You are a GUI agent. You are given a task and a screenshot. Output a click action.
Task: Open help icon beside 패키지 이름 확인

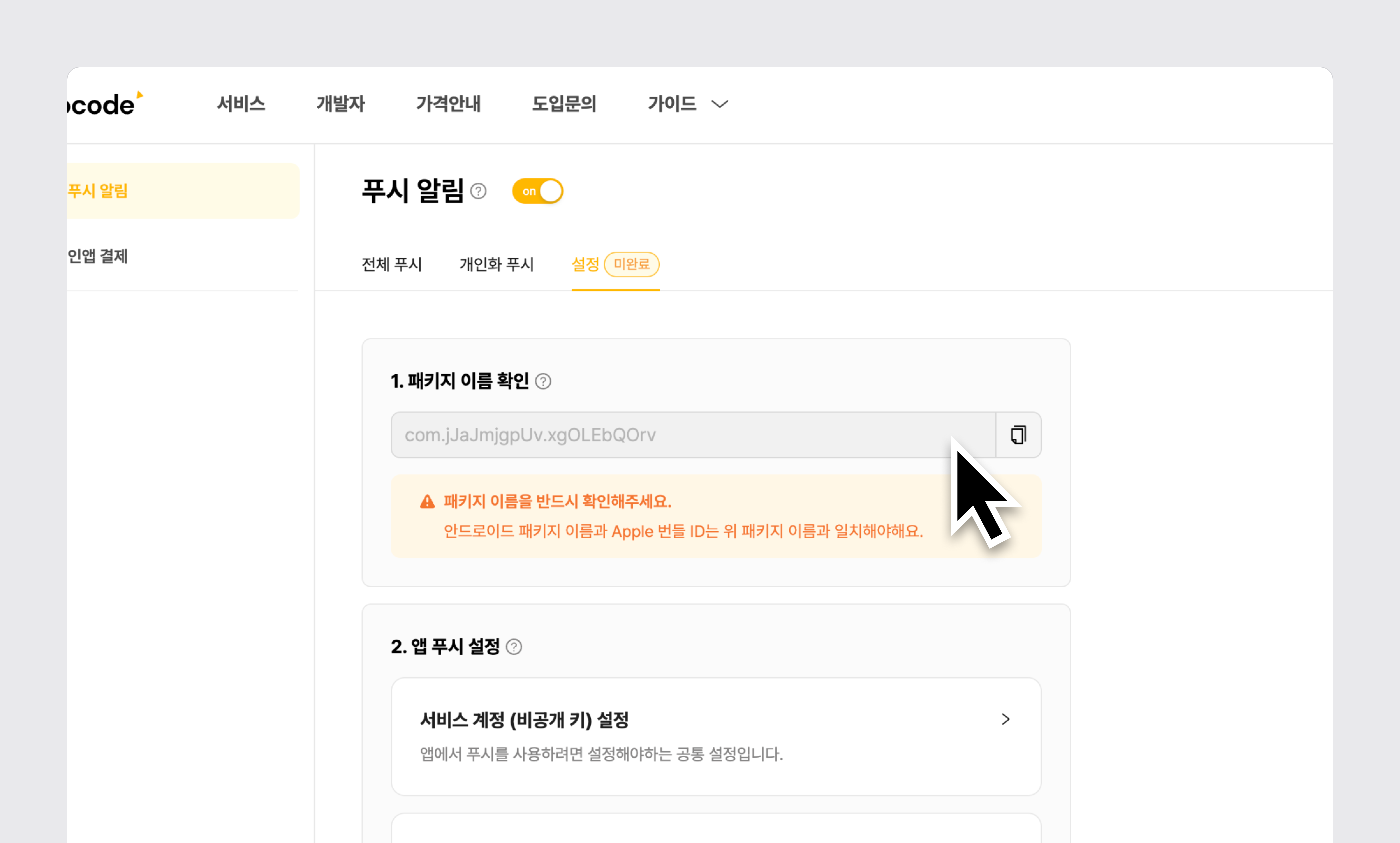[543, 381]
